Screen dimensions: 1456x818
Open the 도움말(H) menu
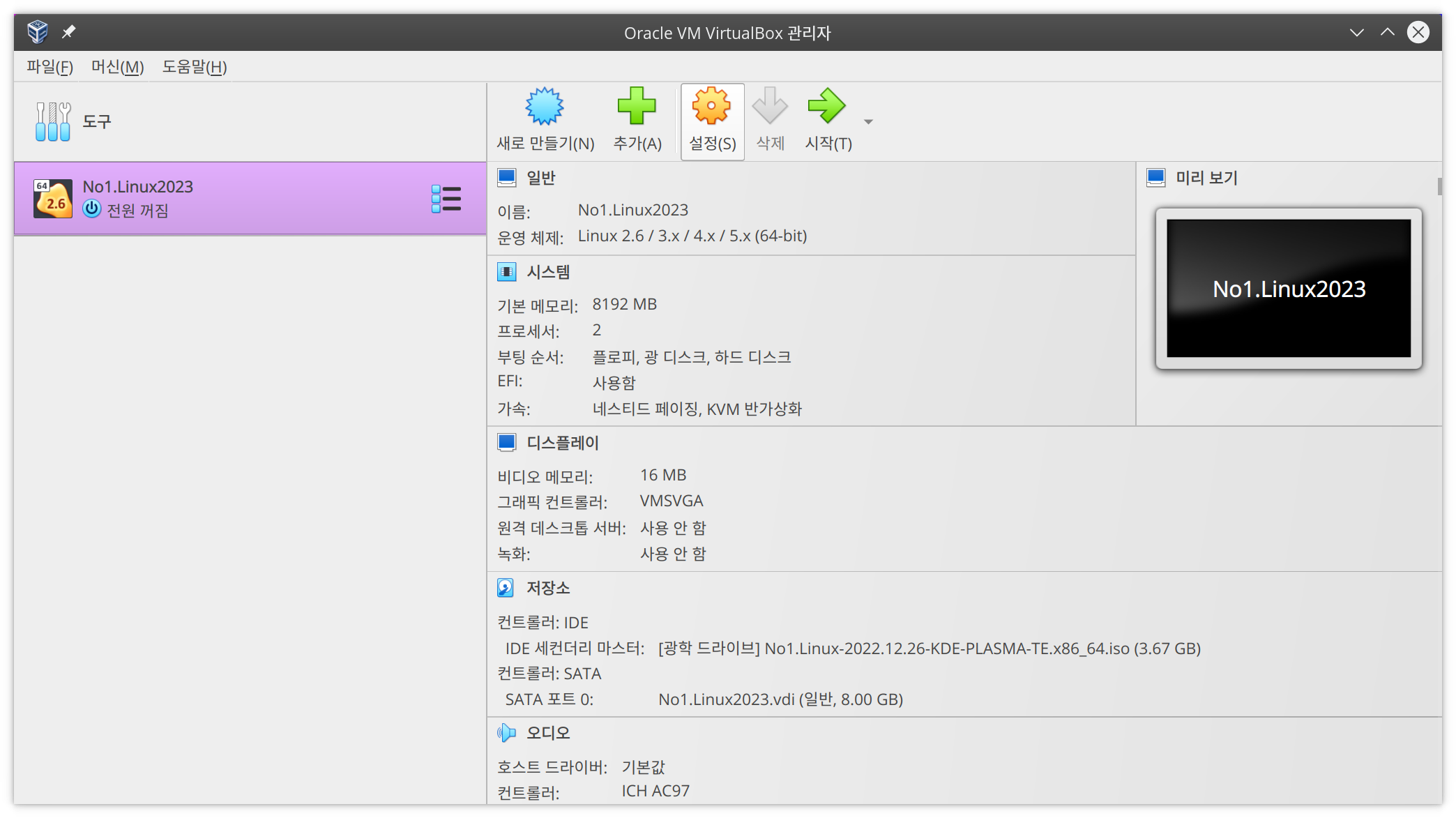click(x=195, y=67)
